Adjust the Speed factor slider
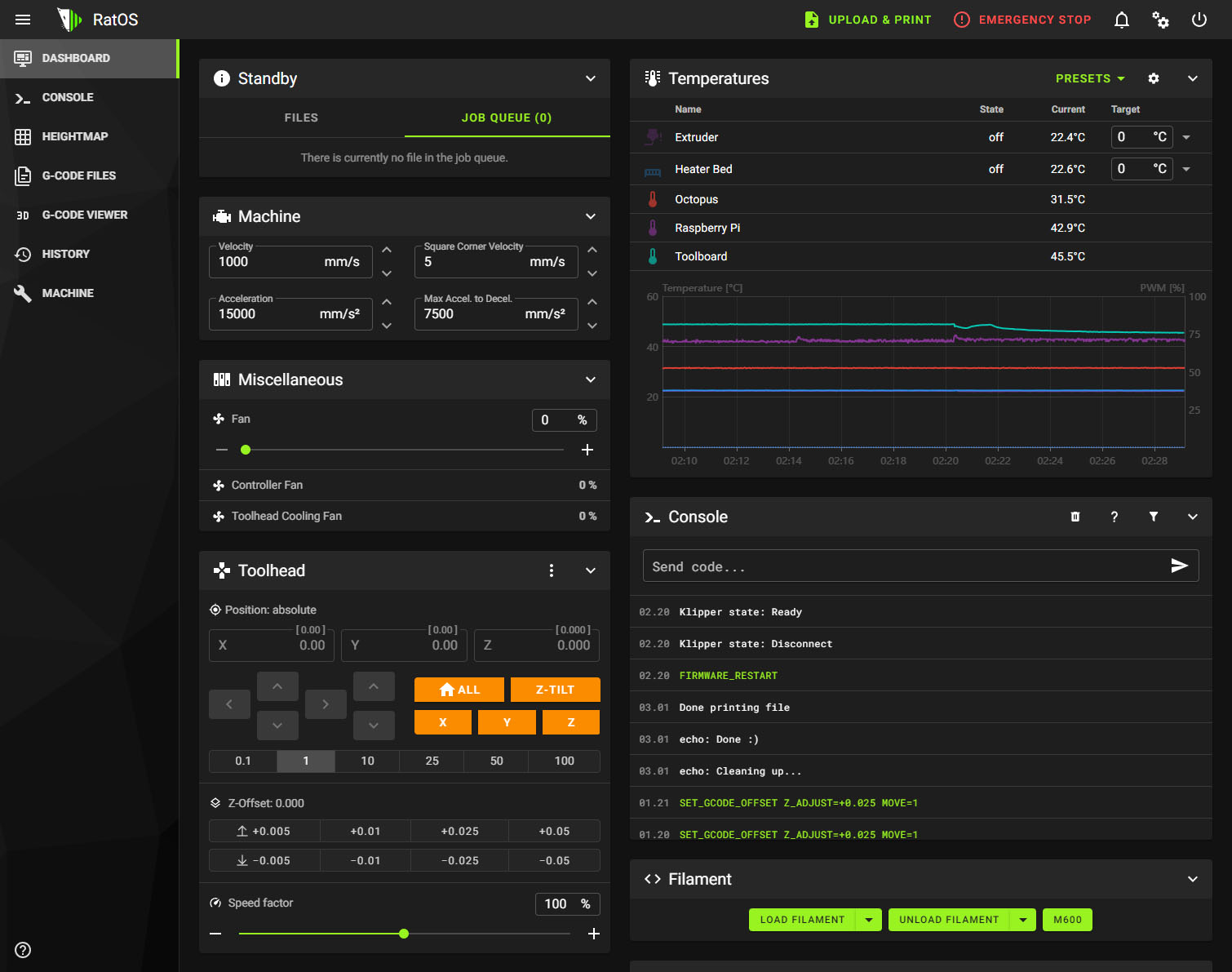 (405, 934)
